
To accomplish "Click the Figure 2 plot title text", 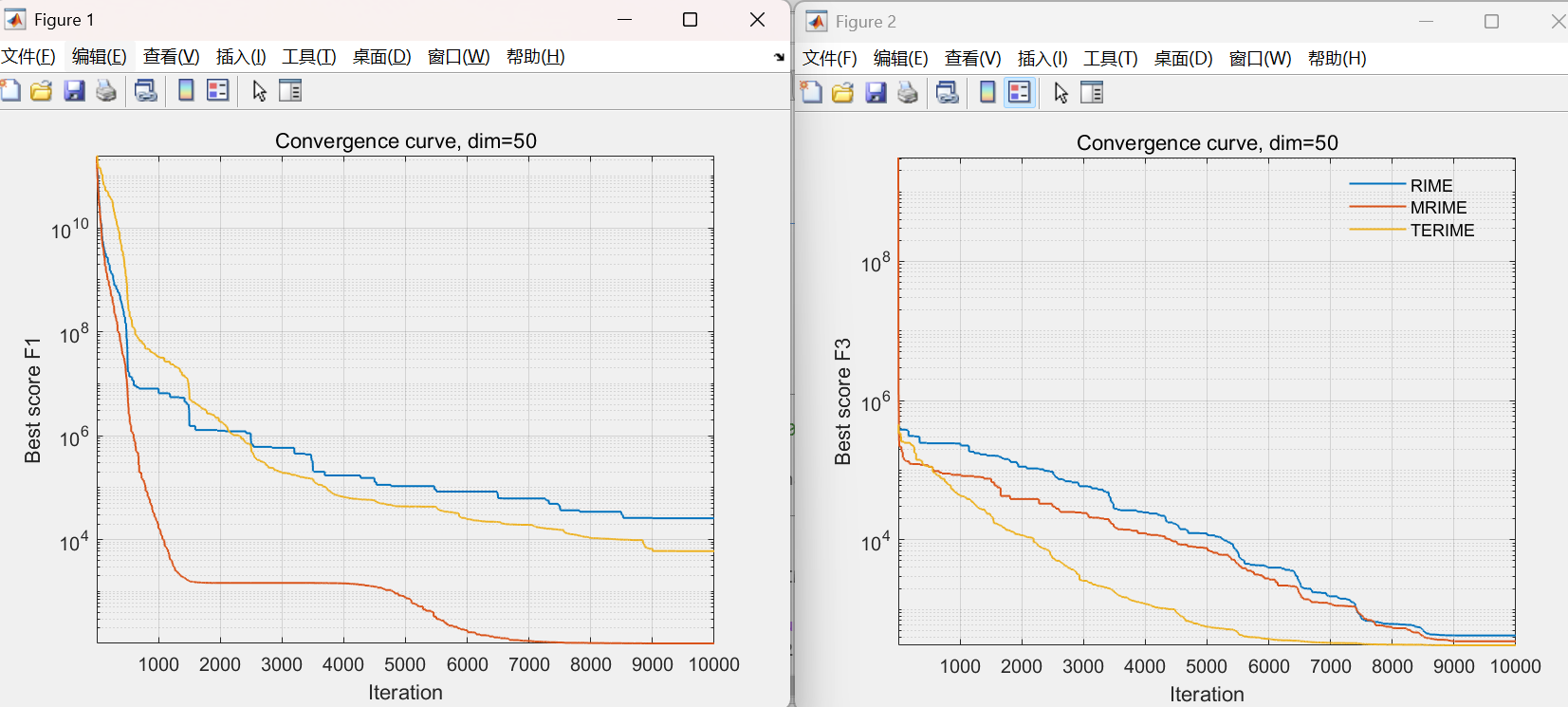I will coord(1208,143).
